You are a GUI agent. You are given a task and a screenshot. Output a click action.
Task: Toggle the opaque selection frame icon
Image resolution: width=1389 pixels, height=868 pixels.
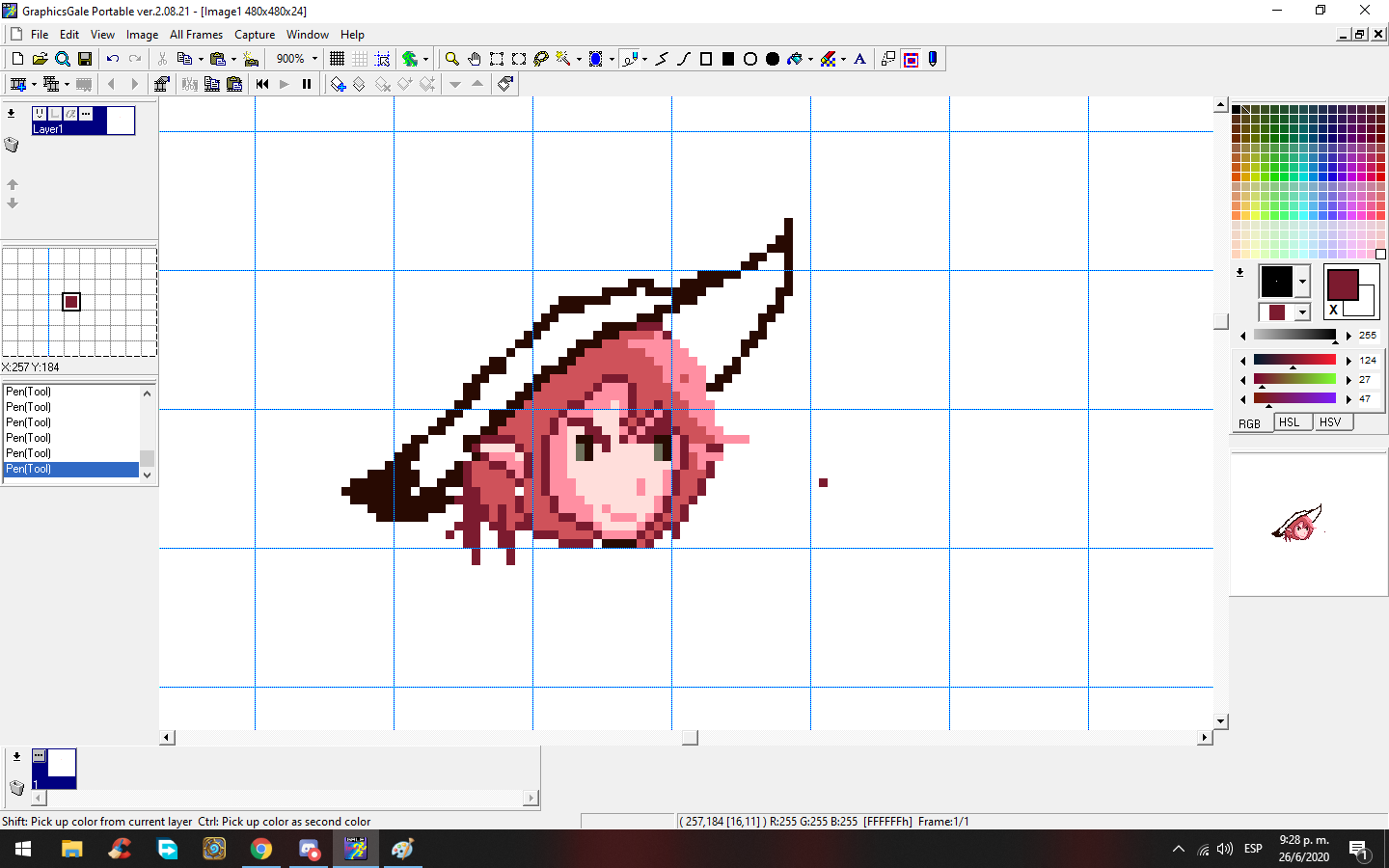pyautogui.click(x=911, y=59)
